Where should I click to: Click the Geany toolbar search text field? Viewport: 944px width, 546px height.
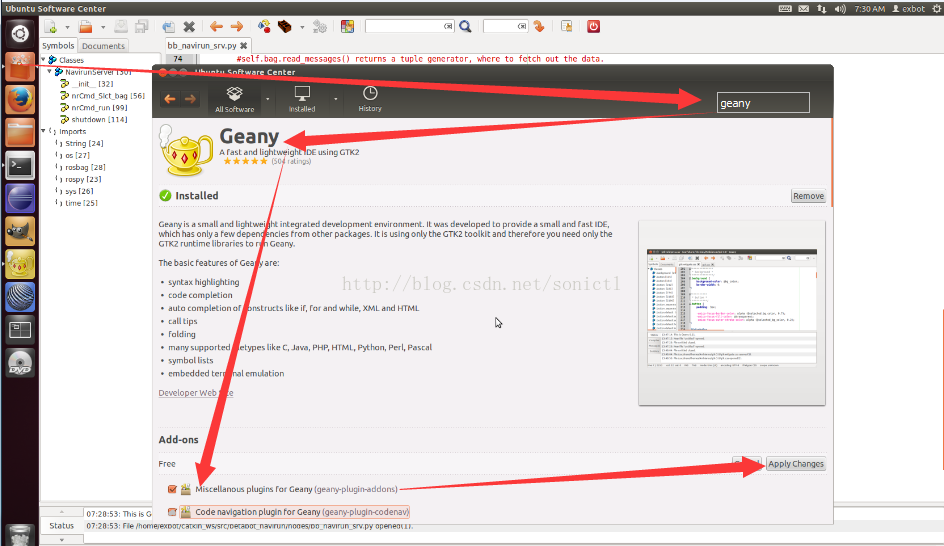click(x=409, y=26)
